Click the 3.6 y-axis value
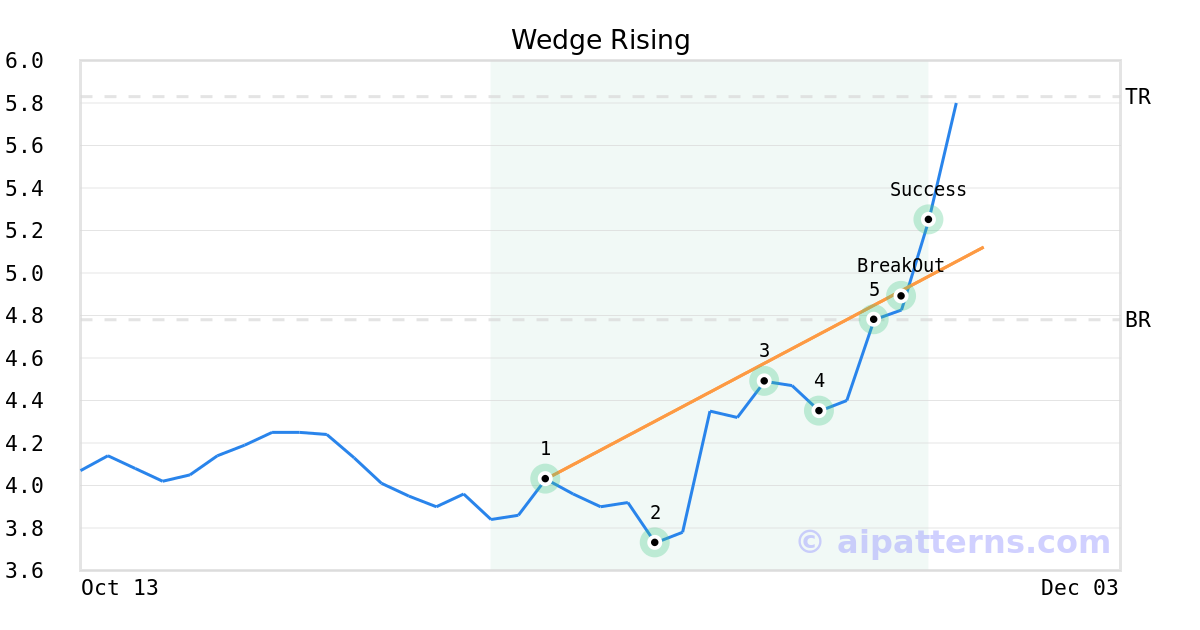This screenshot has width=1200, height=630. pos(24,571)
